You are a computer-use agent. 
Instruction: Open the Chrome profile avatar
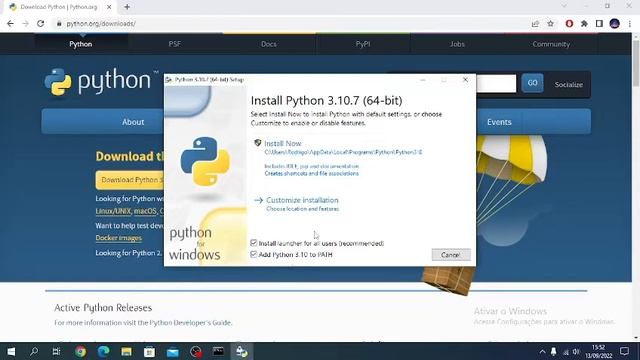(x=615, y=24)
